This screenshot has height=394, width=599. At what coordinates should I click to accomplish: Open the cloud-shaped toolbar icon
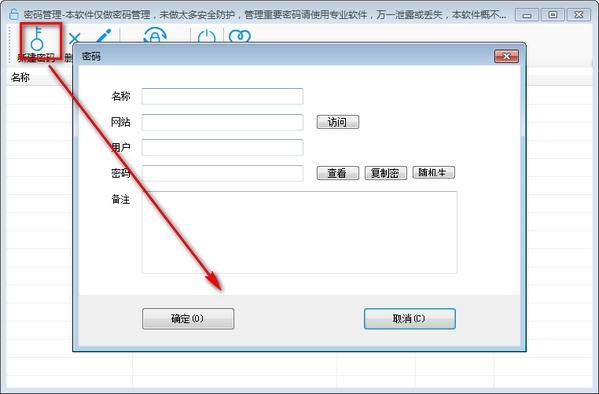240,36
